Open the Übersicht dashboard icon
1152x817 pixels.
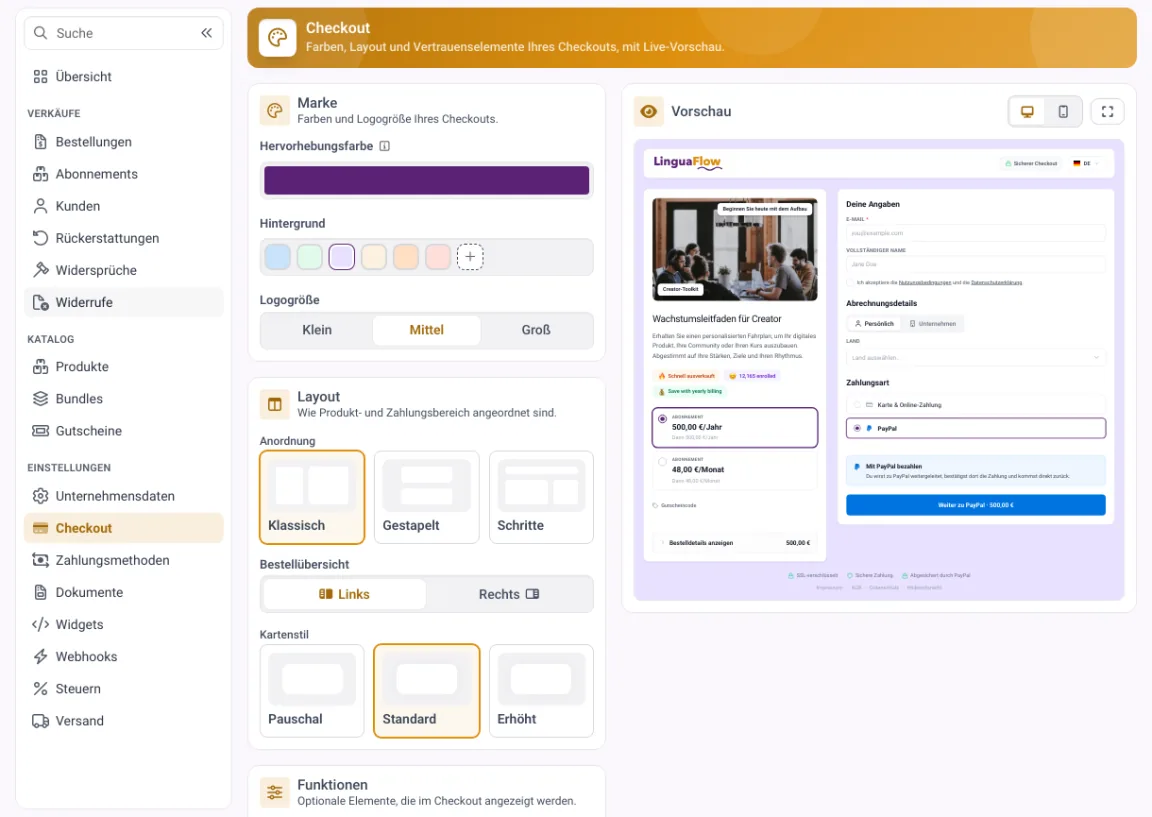pos(40,76)
